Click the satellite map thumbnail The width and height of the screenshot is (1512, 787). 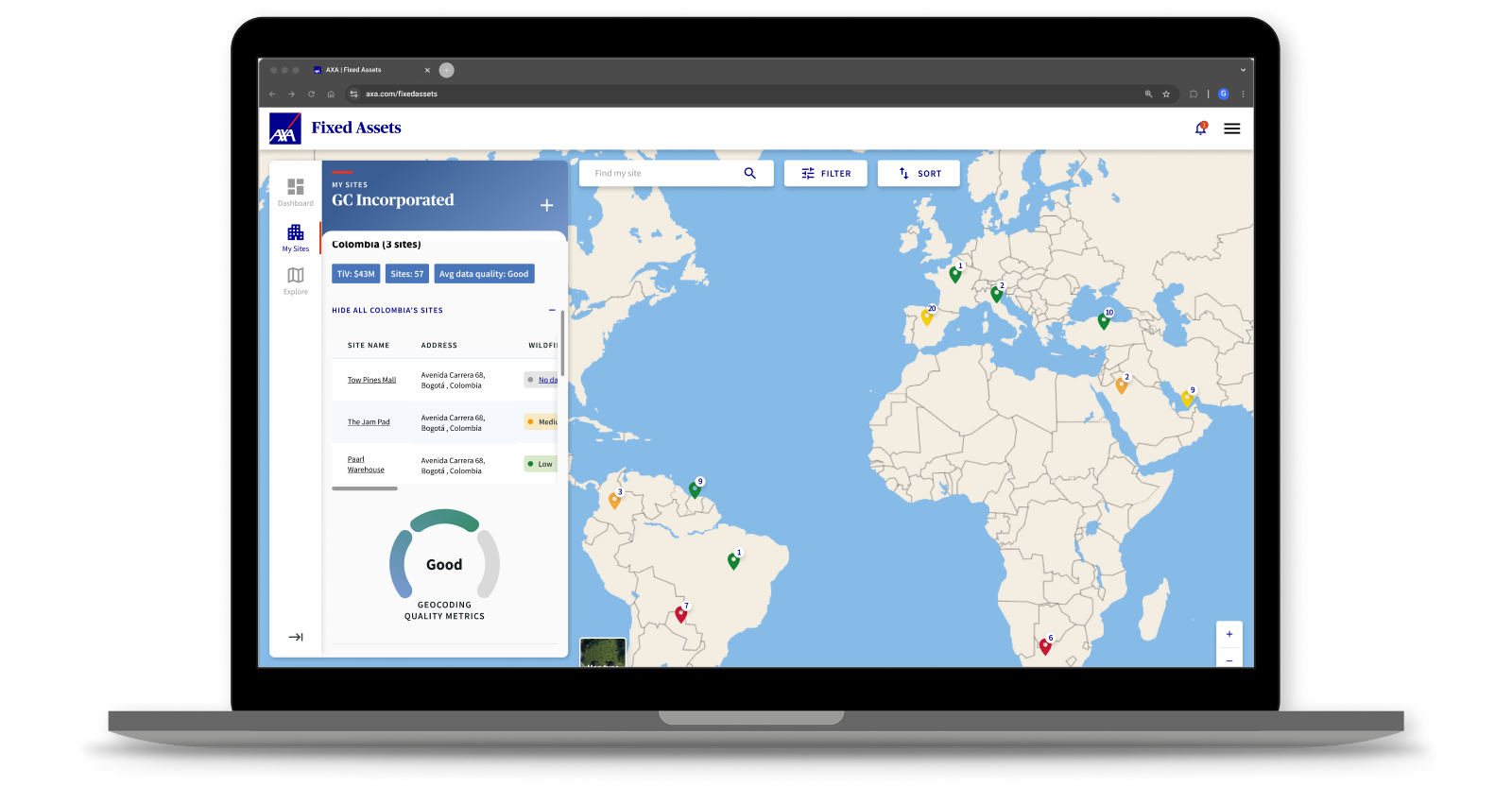point(602,652)
